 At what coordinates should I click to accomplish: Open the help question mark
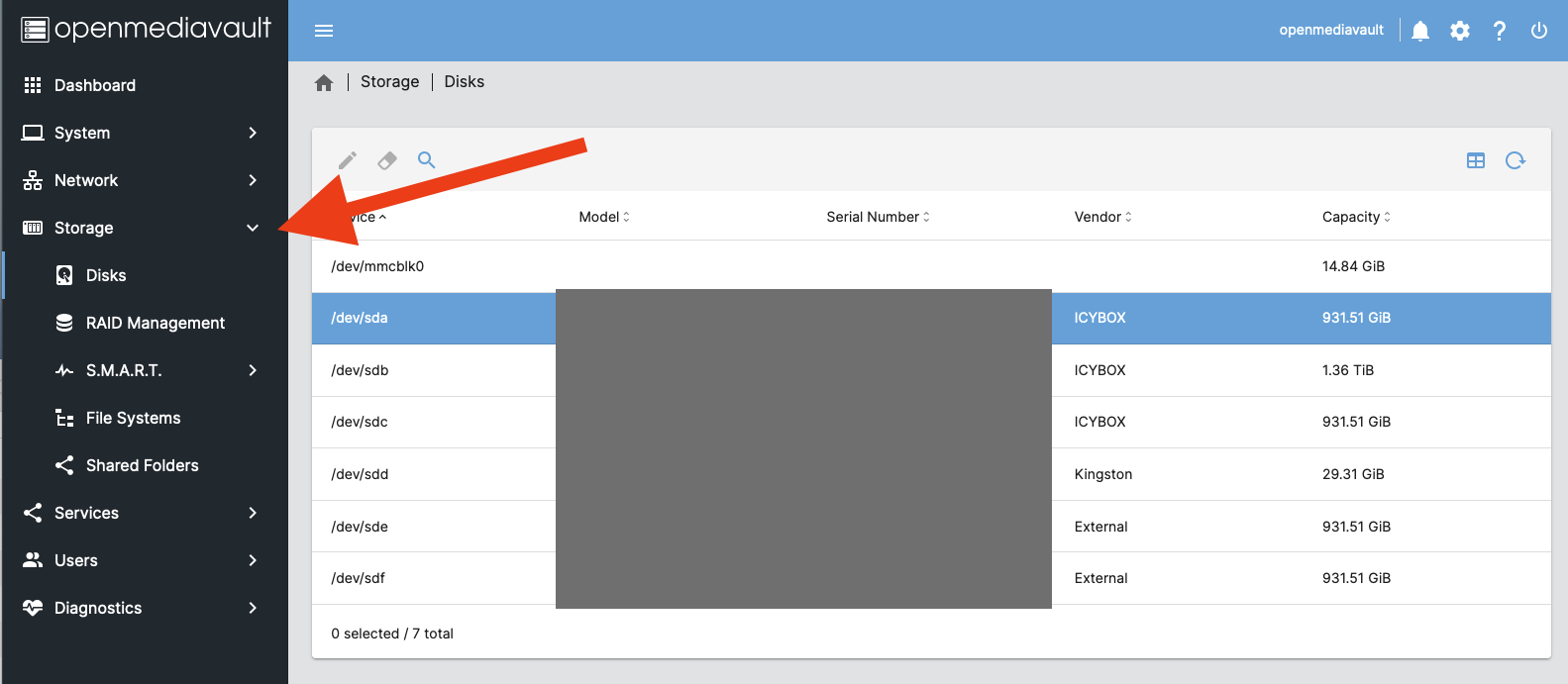(x=1500, y=31)
